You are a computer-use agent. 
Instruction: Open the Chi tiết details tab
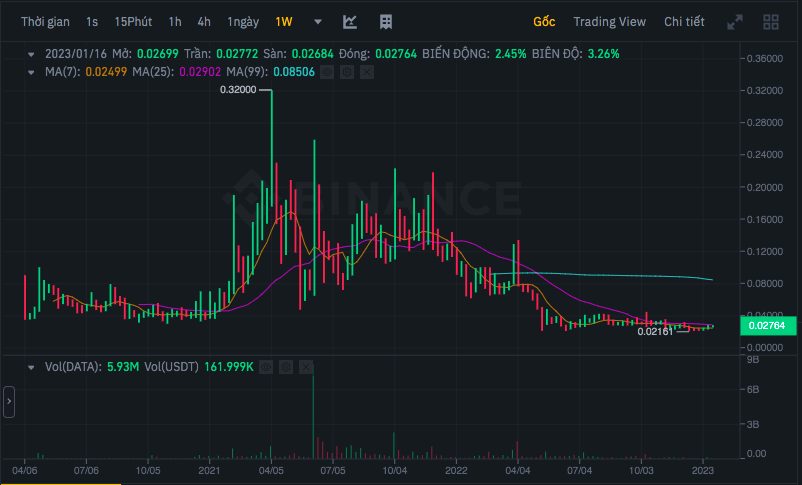click(684, 22)
